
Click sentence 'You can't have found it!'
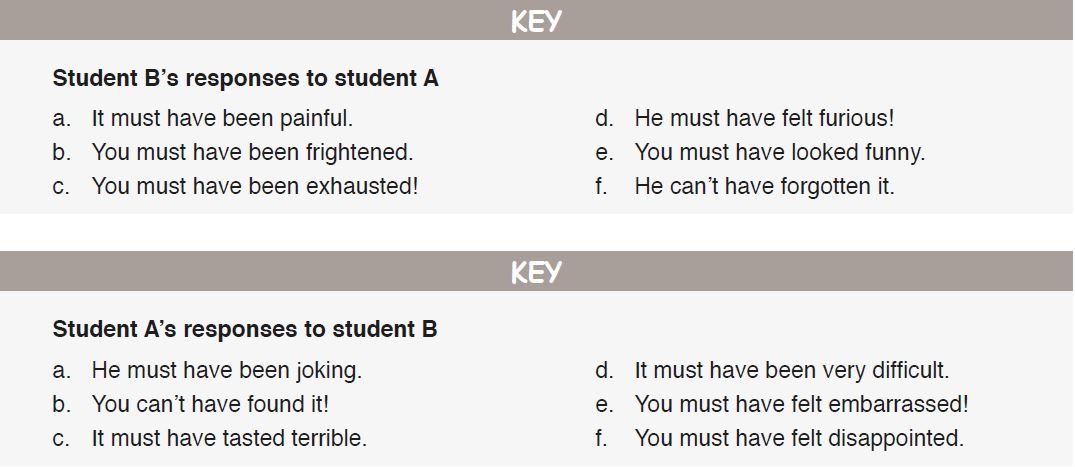pyautogui.click(x=210, y=404)
